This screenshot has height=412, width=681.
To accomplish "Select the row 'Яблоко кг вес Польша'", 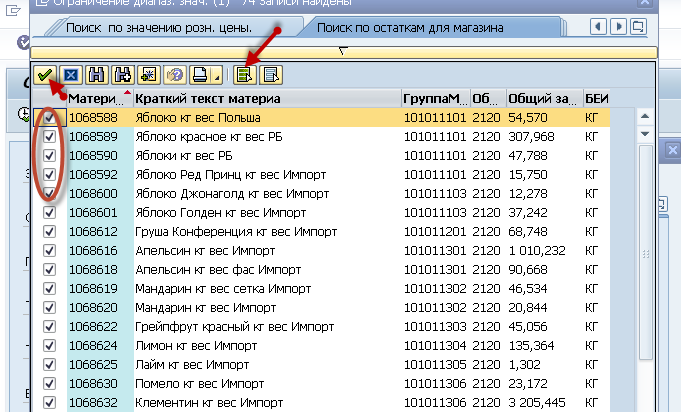I will pos(322,118).
